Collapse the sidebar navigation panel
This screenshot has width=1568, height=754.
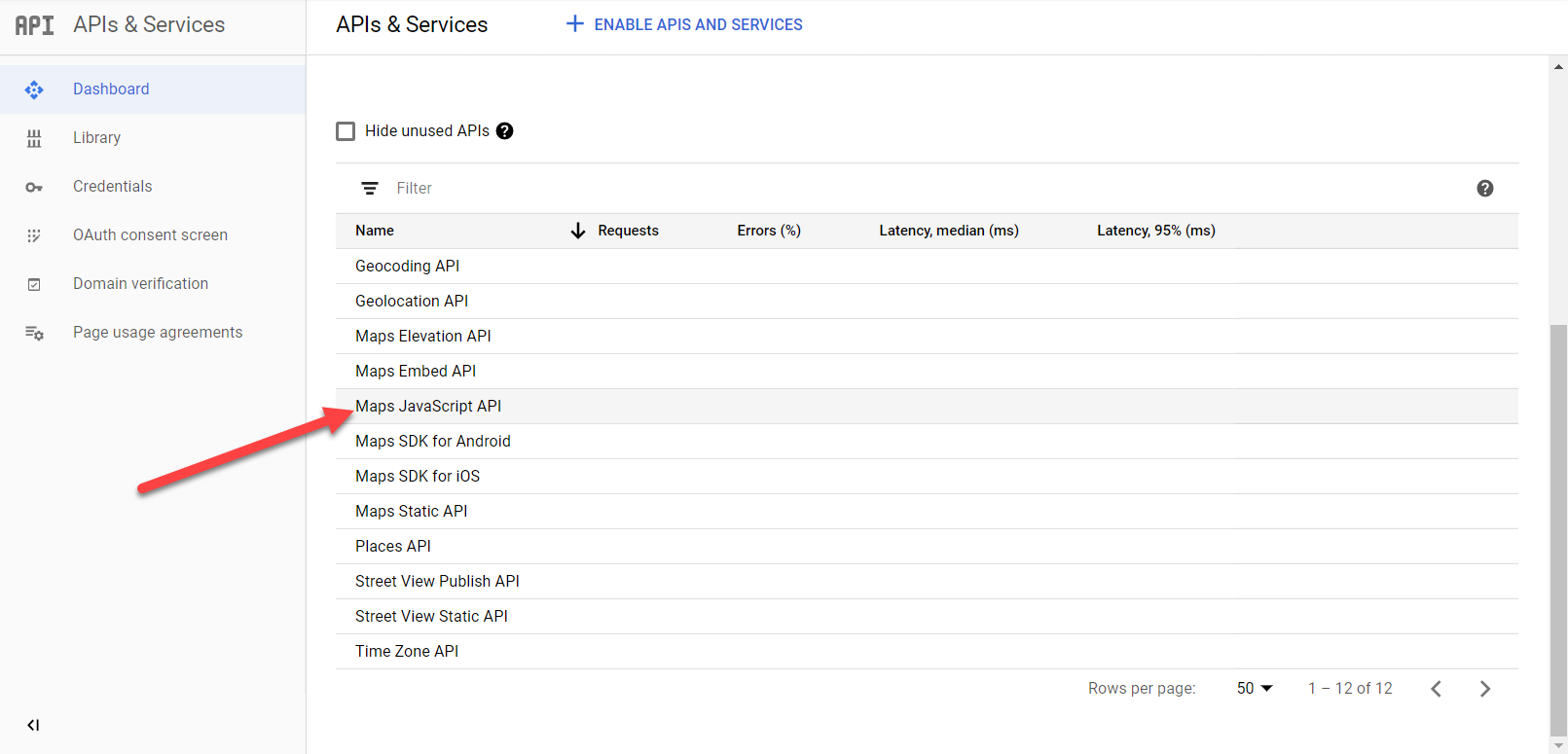tap(33, 725)
